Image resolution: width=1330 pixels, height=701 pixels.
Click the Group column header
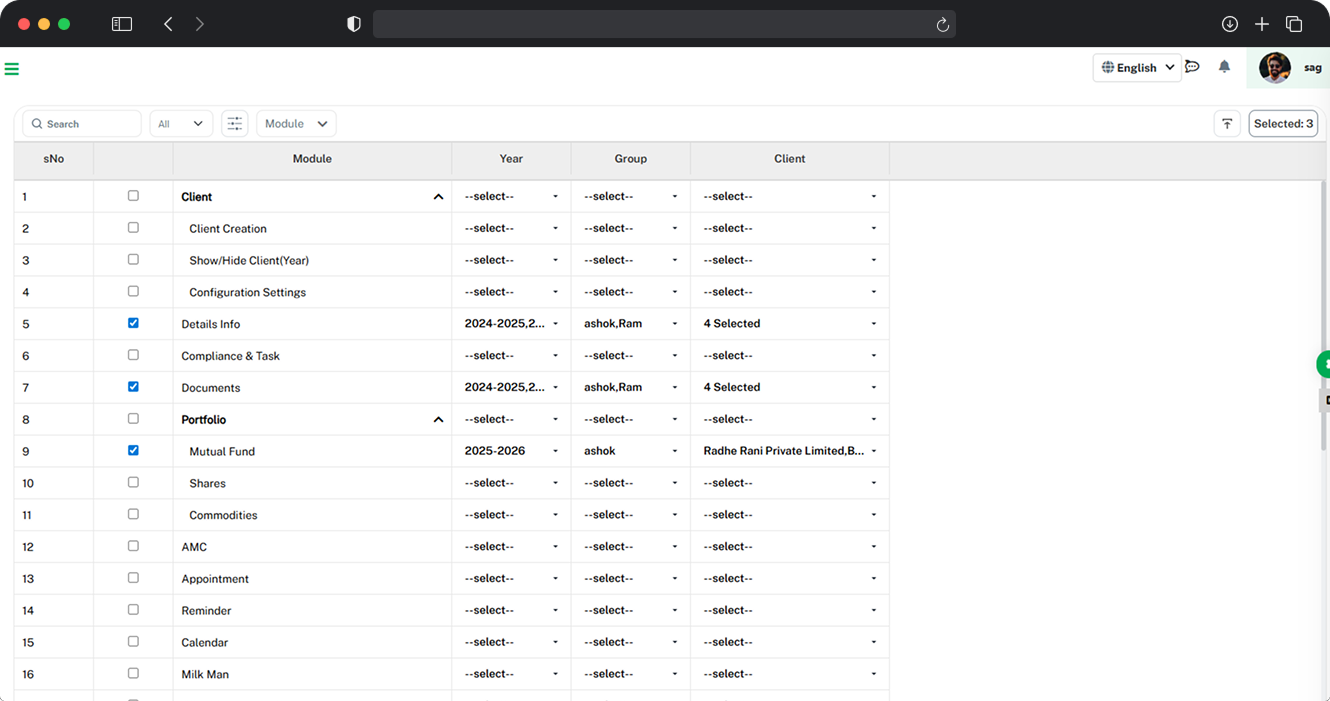630,159
